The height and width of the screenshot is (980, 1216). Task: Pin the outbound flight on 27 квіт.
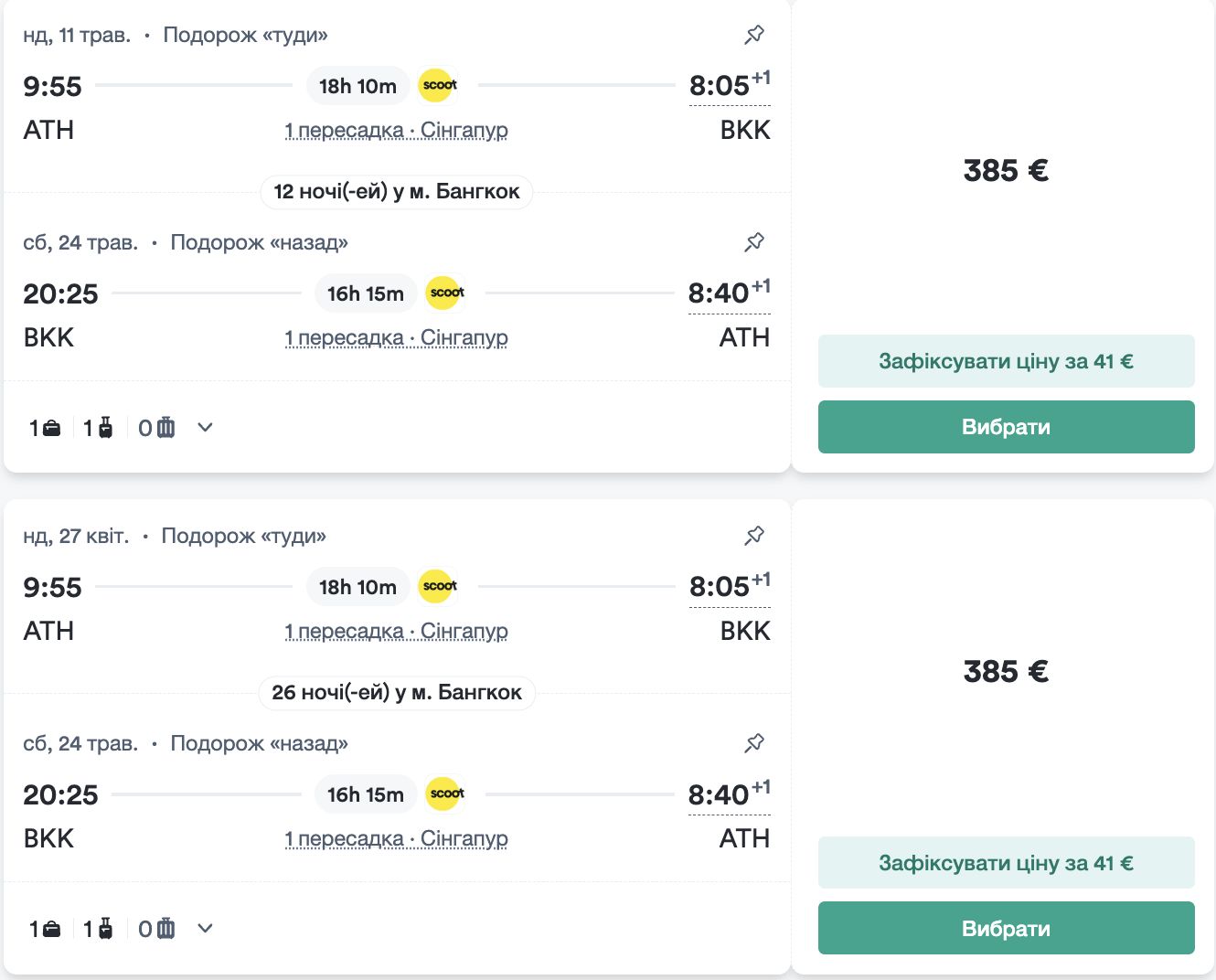tap(754, 536)
